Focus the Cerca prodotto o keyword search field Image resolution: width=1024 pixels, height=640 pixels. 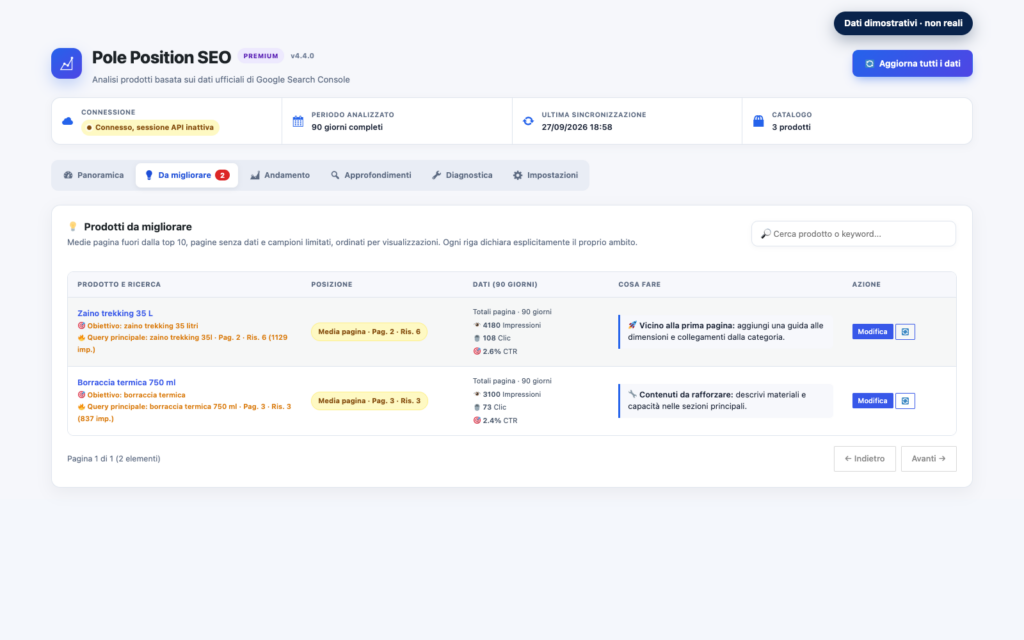tap(854, 234)
